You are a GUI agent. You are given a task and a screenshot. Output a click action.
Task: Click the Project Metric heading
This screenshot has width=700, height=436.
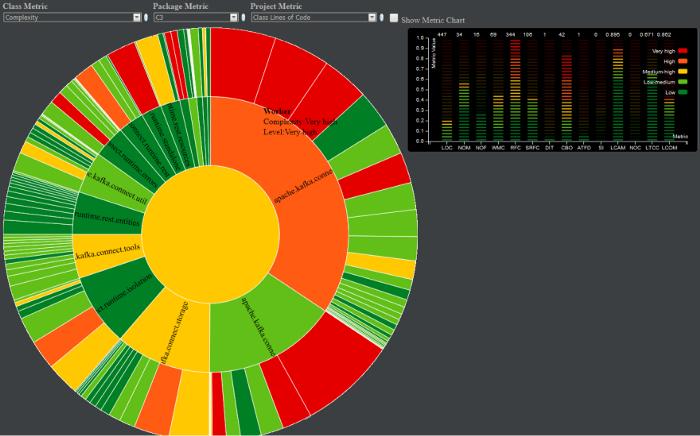[276, 6]
